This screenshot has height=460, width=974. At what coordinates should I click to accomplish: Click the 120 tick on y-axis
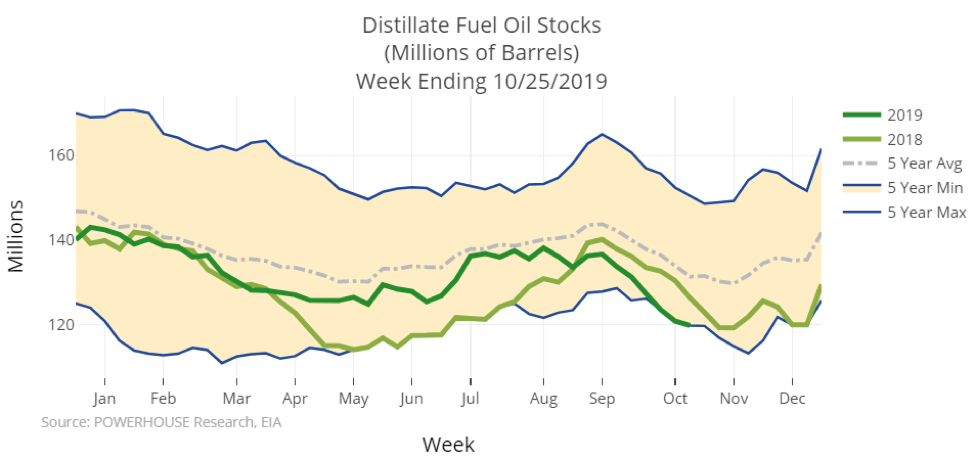point(56,325)
